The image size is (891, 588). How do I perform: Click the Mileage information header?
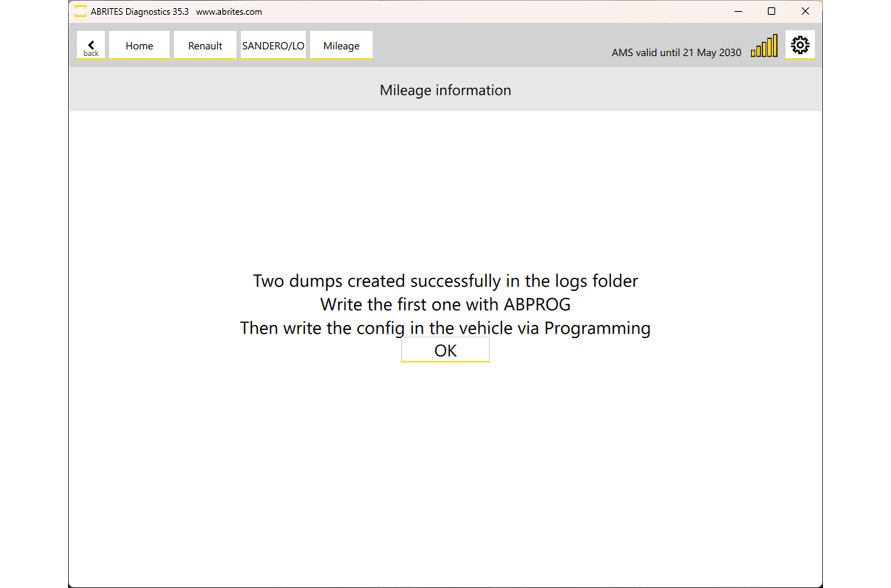(x=445, y=90)
